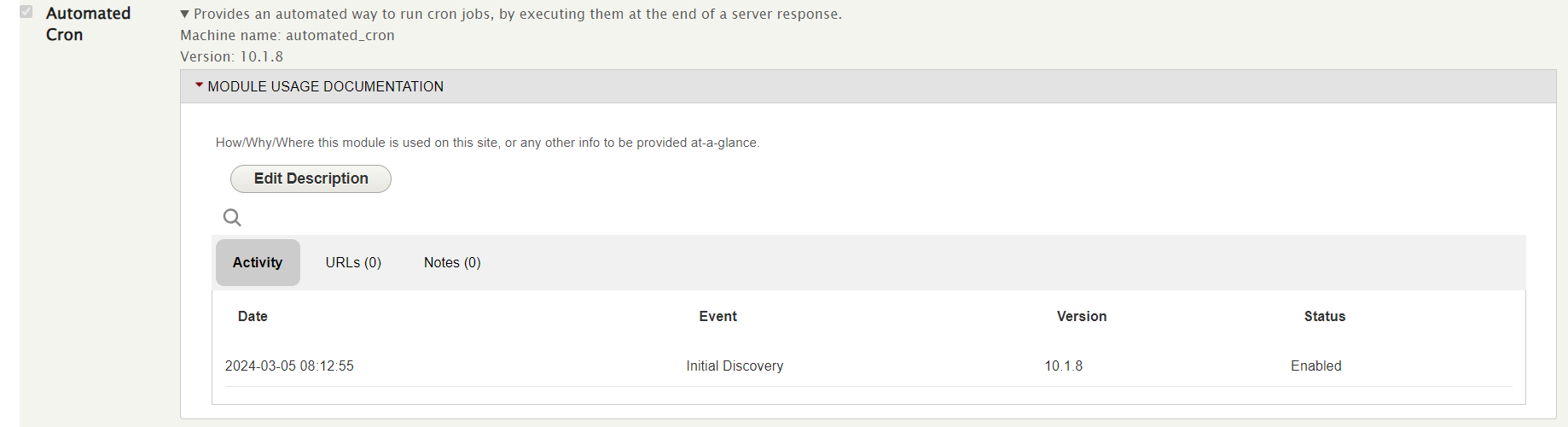Click the search magnifier icon

[232, 218]
